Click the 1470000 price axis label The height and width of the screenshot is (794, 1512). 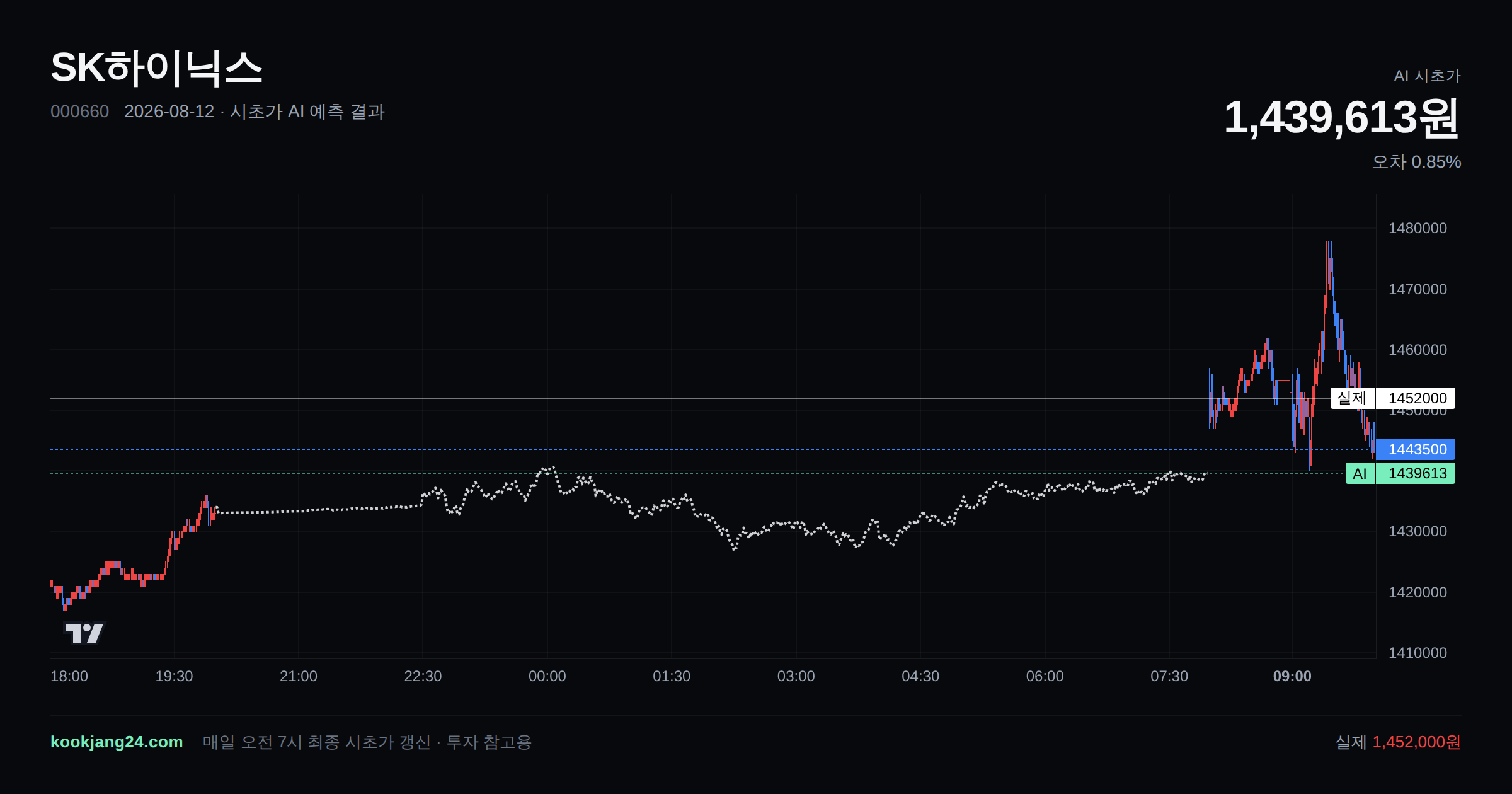tap(1417, 289)
